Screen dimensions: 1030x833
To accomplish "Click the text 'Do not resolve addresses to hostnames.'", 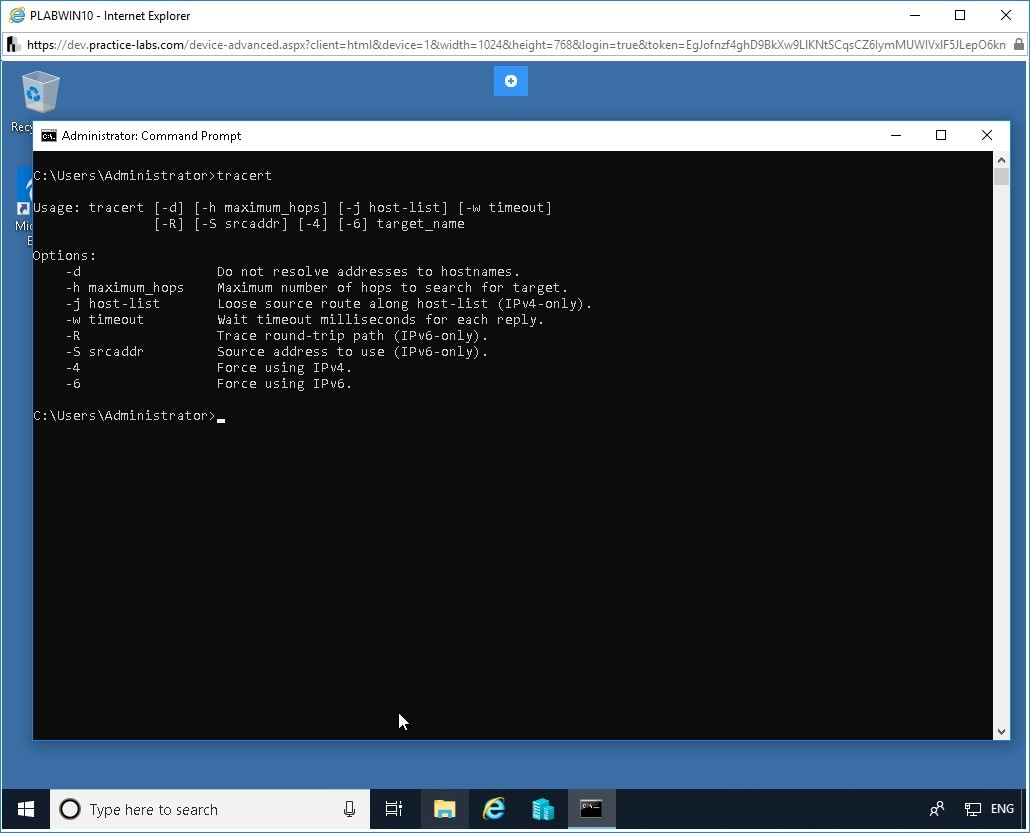I will (368, 271).
